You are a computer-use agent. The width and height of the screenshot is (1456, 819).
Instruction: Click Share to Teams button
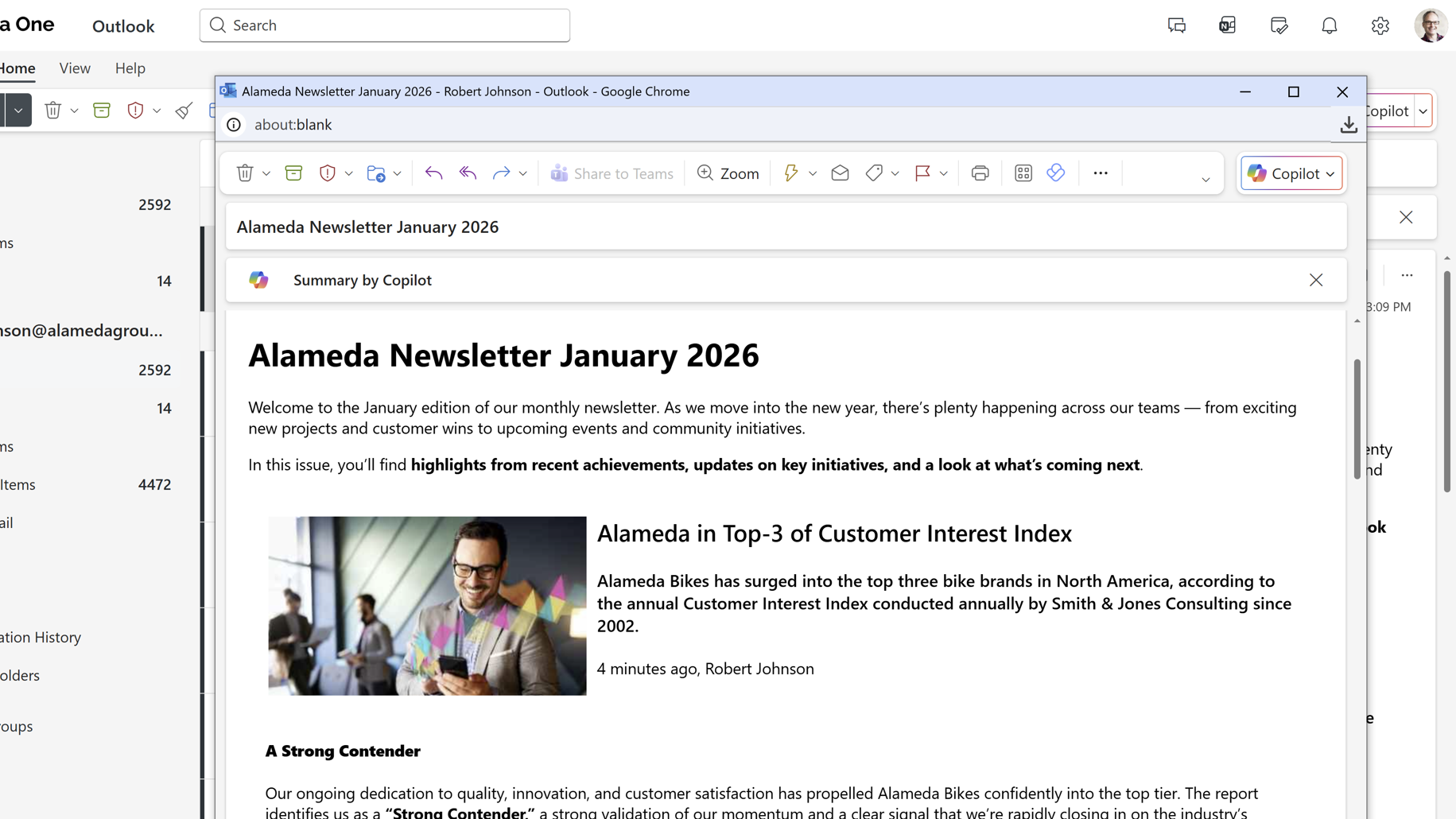pyautogui.click(x=612, y=173)
